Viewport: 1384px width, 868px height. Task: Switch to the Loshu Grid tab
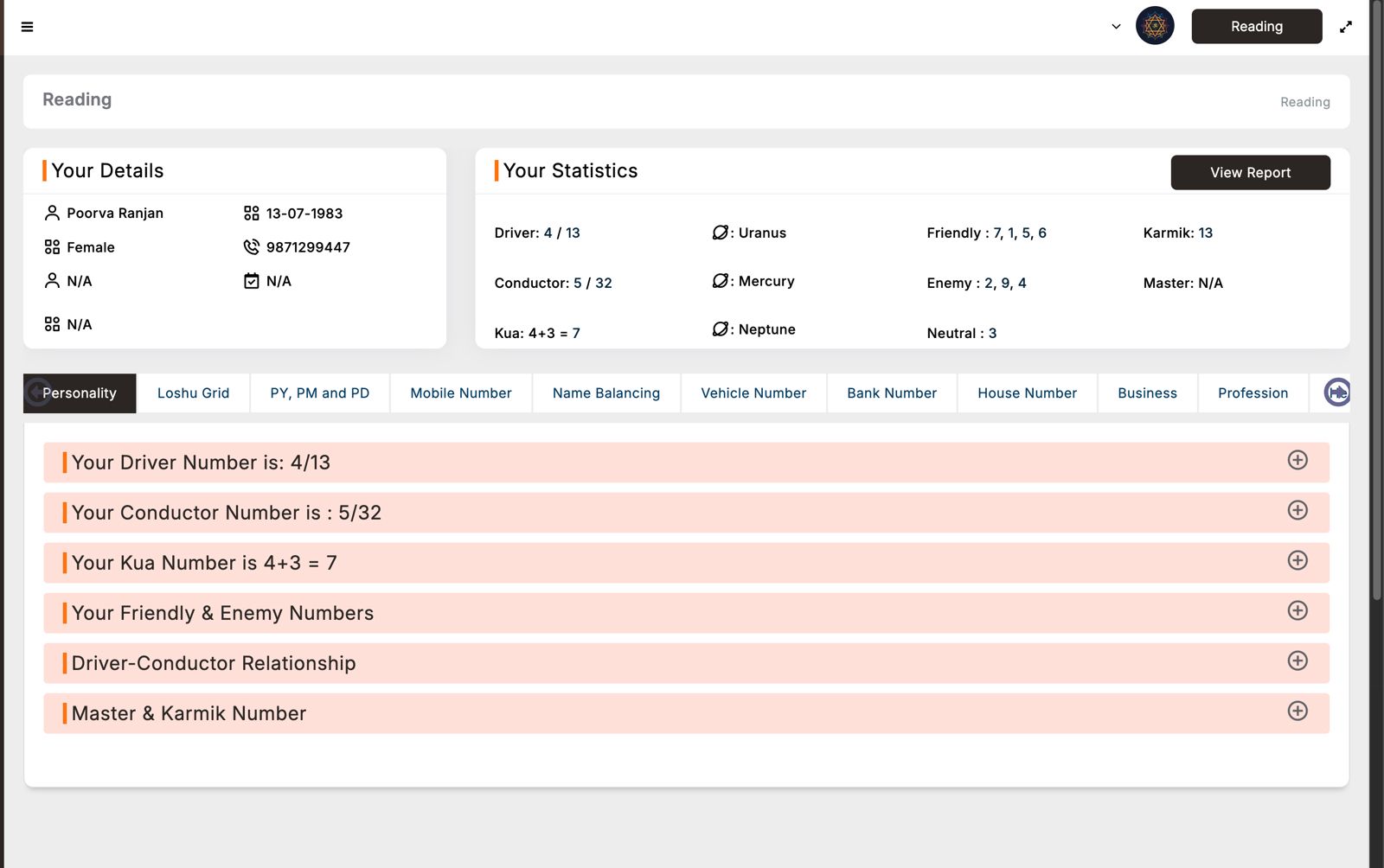click(193, 393)
